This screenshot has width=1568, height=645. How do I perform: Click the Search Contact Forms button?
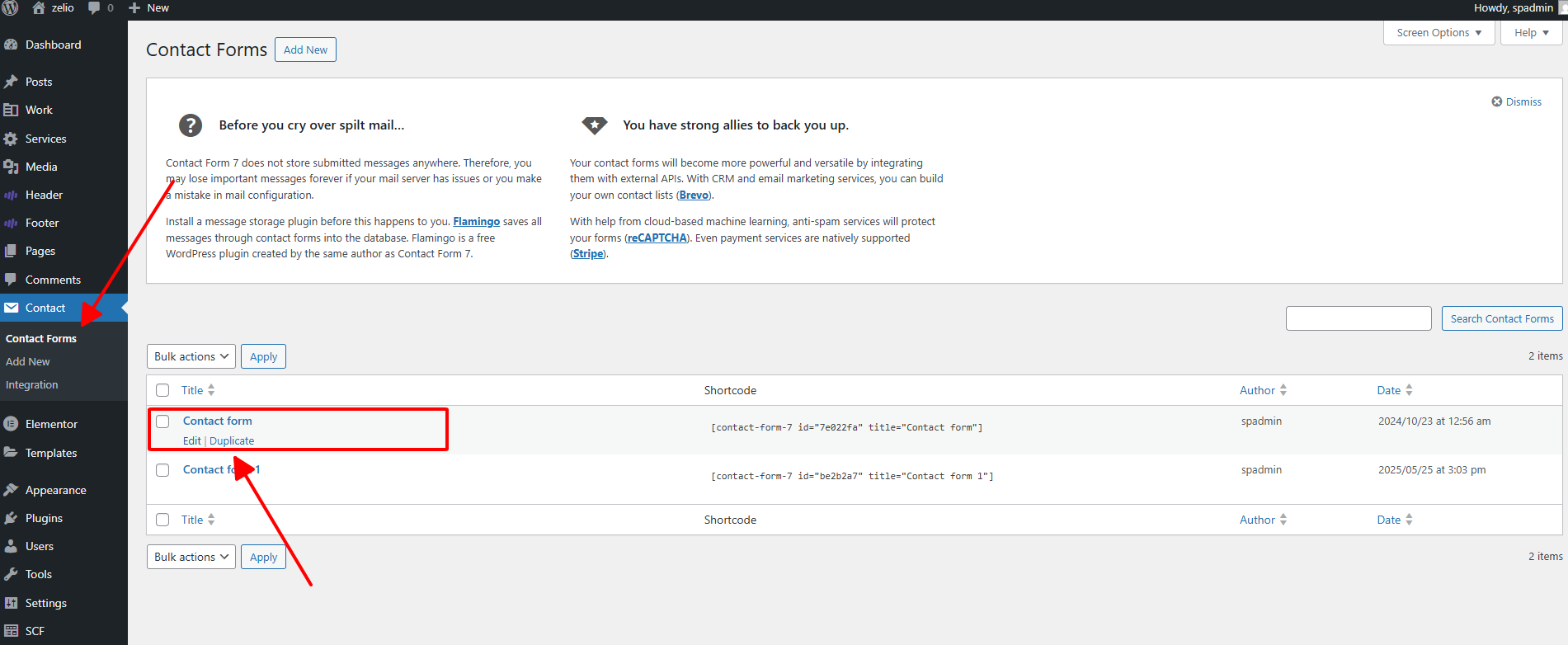click(1502, 318)
